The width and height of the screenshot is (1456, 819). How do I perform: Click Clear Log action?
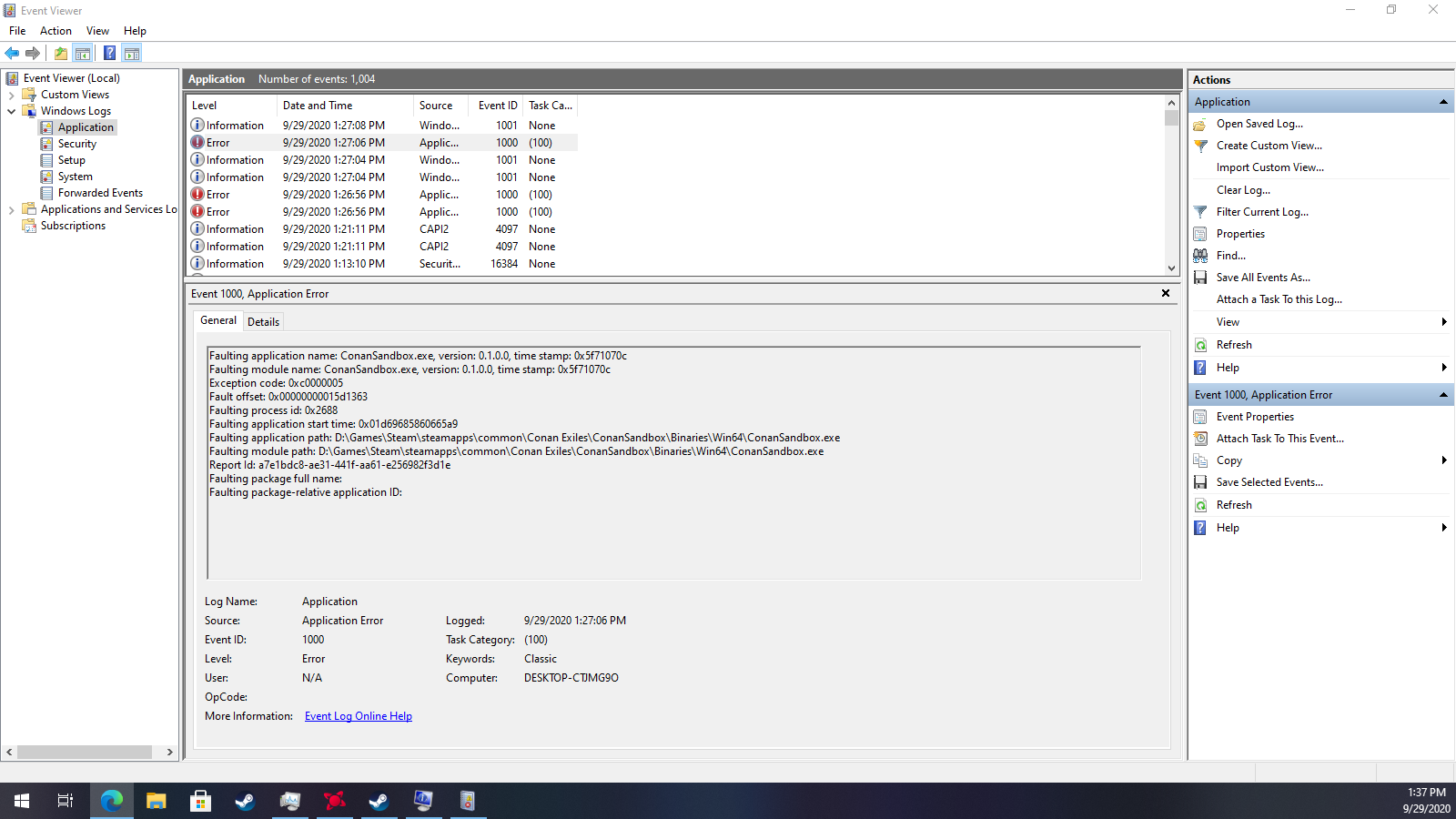[1243, 190]
